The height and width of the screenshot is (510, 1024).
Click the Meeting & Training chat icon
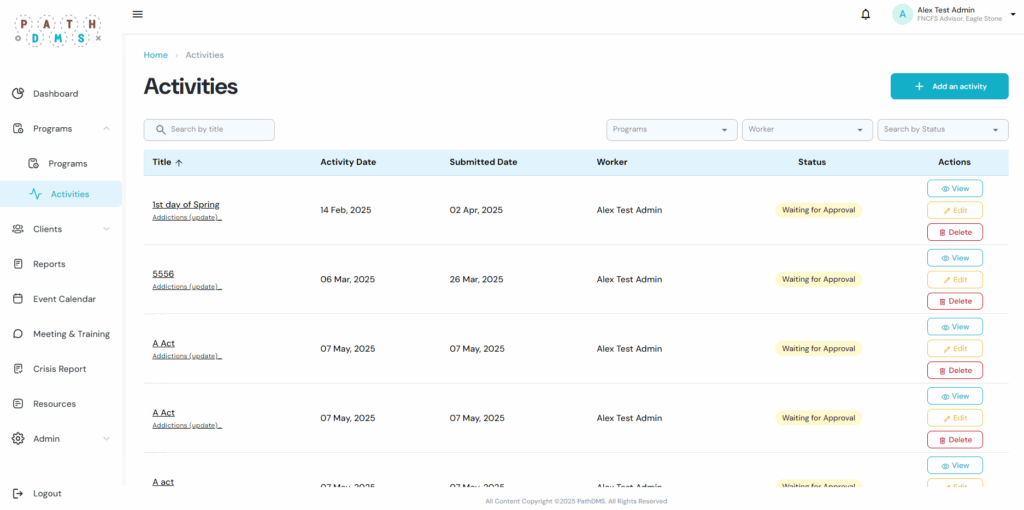(x=18, y=334)
